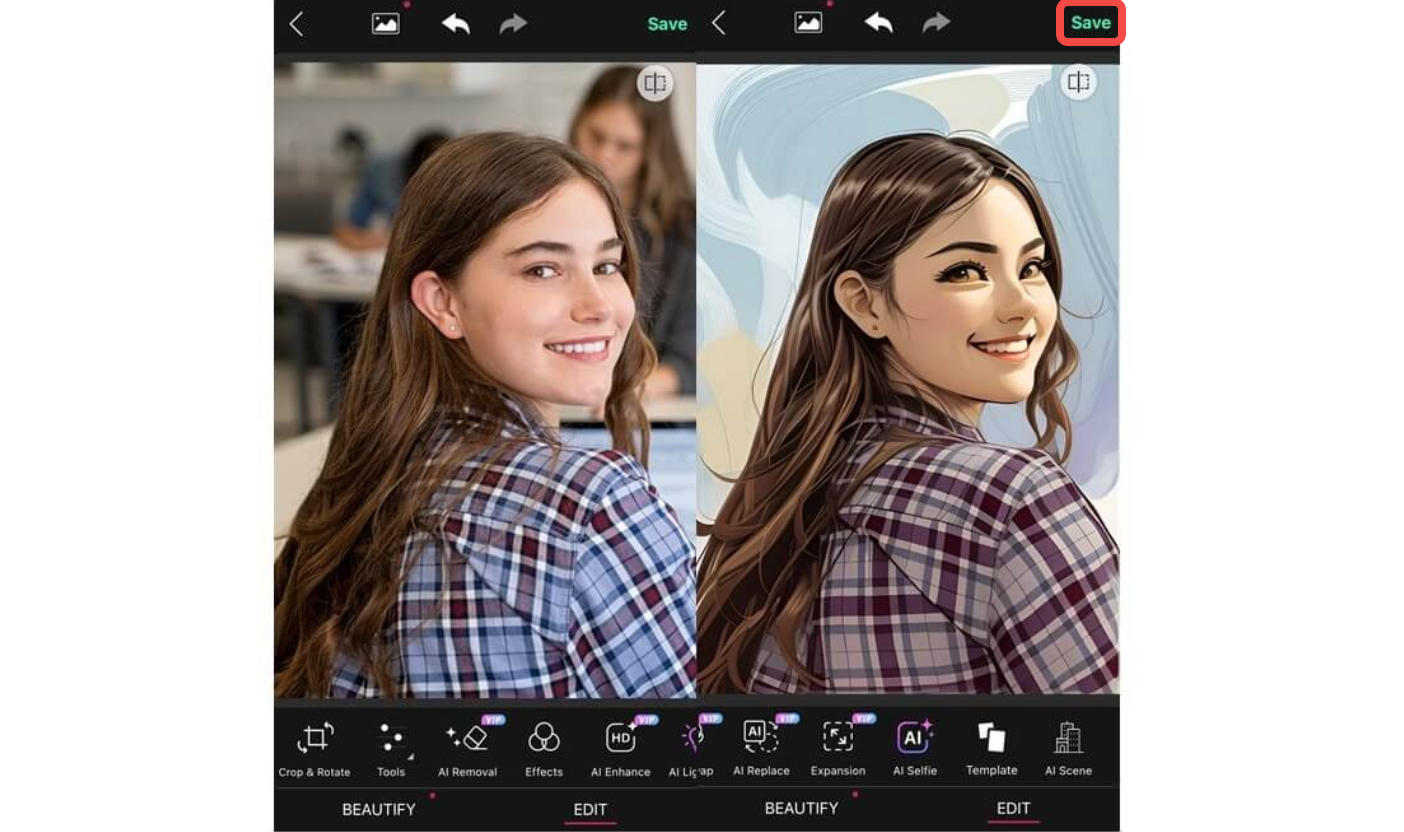Expand the Tools panel
The width and height of the screenshot is (1404, 832).
[x=391, y=745]
